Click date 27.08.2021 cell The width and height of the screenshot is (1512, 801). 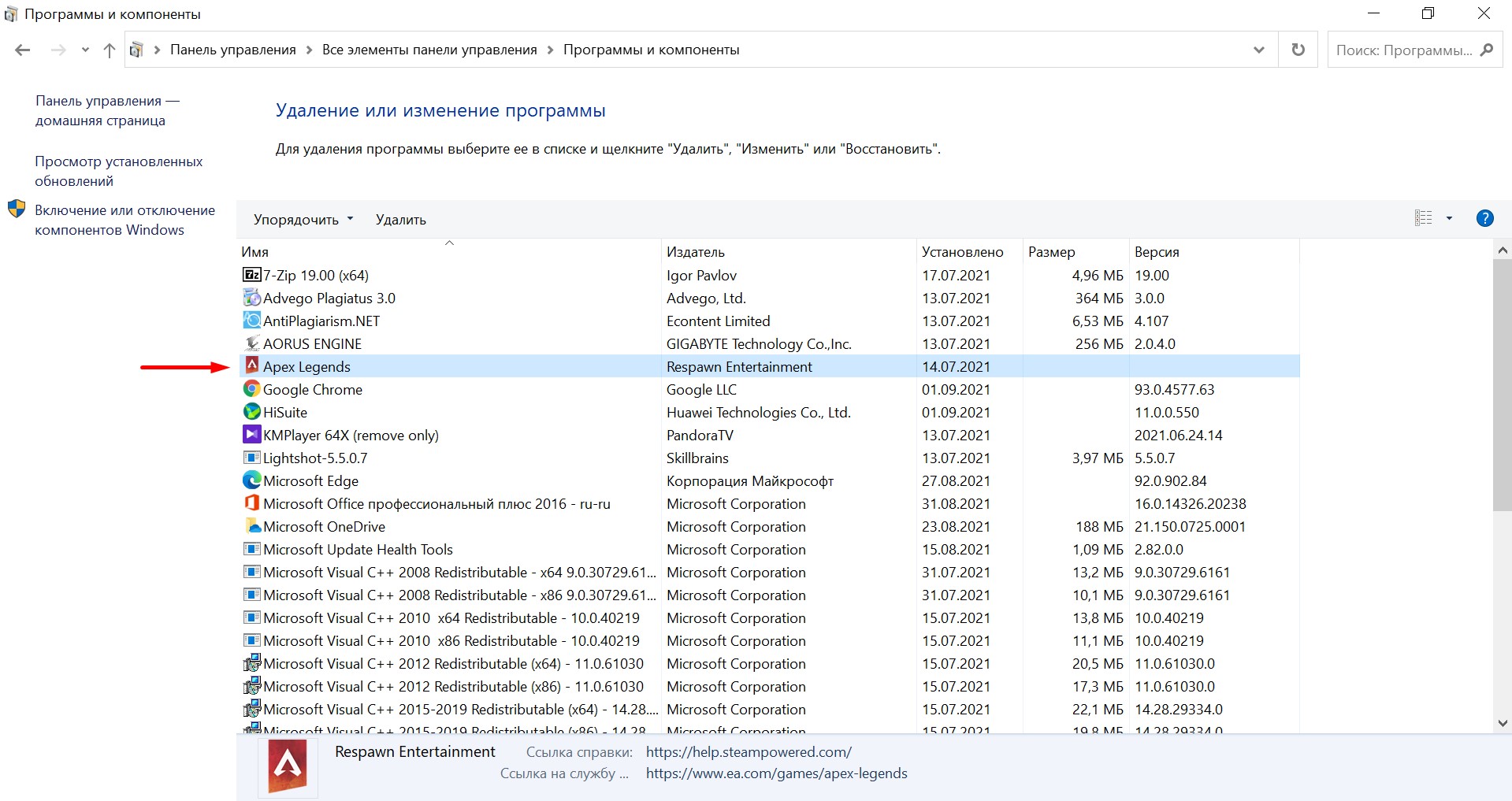(x=956, y=480)
